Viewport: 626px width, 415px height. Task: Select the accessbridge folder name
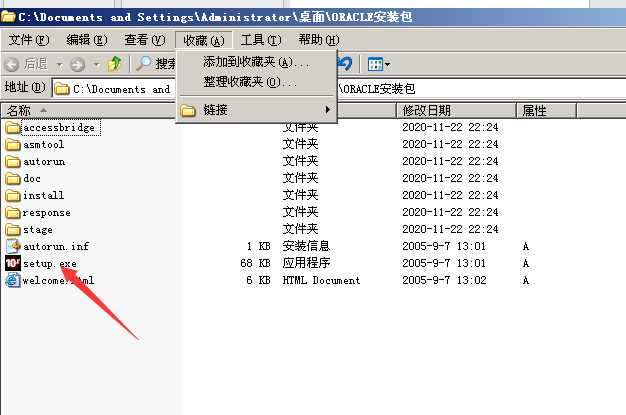[x=59, y=127]
